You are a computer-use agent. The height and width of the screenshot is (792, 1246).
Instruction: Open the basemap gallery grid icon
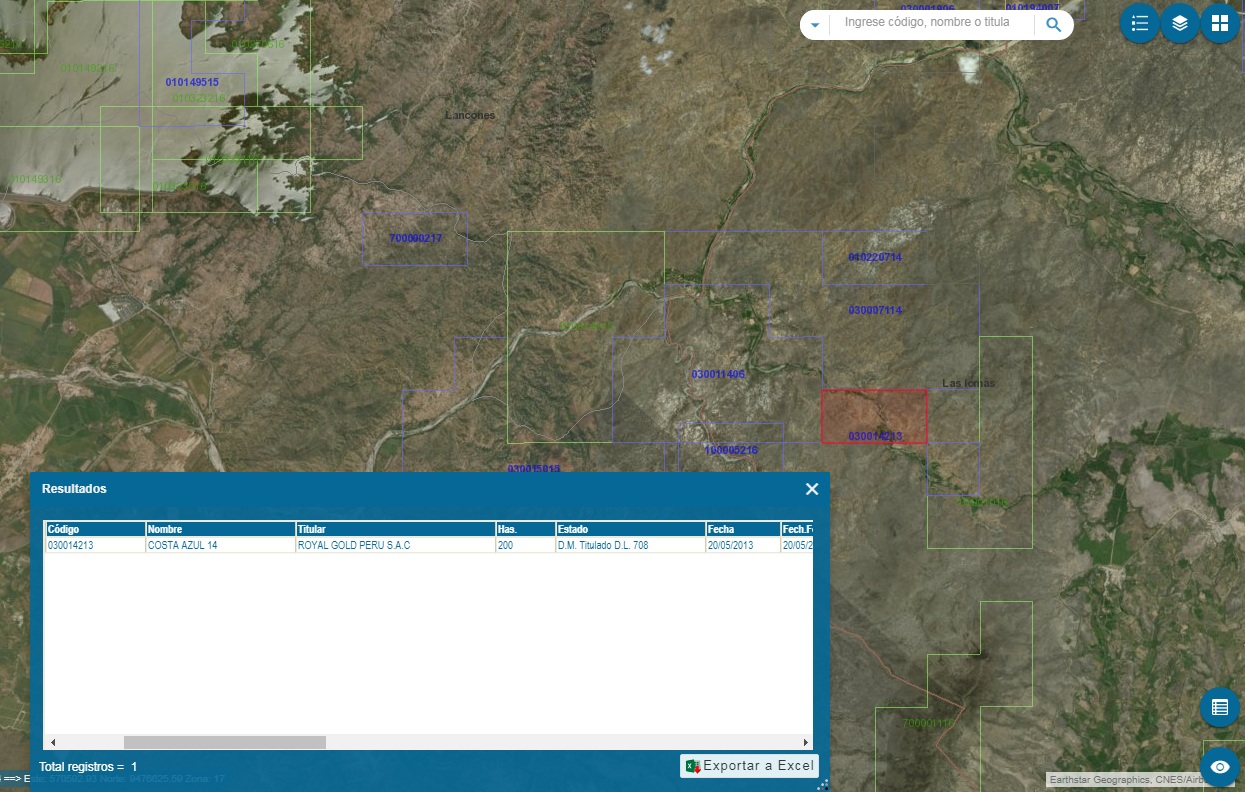point(1220,24)
